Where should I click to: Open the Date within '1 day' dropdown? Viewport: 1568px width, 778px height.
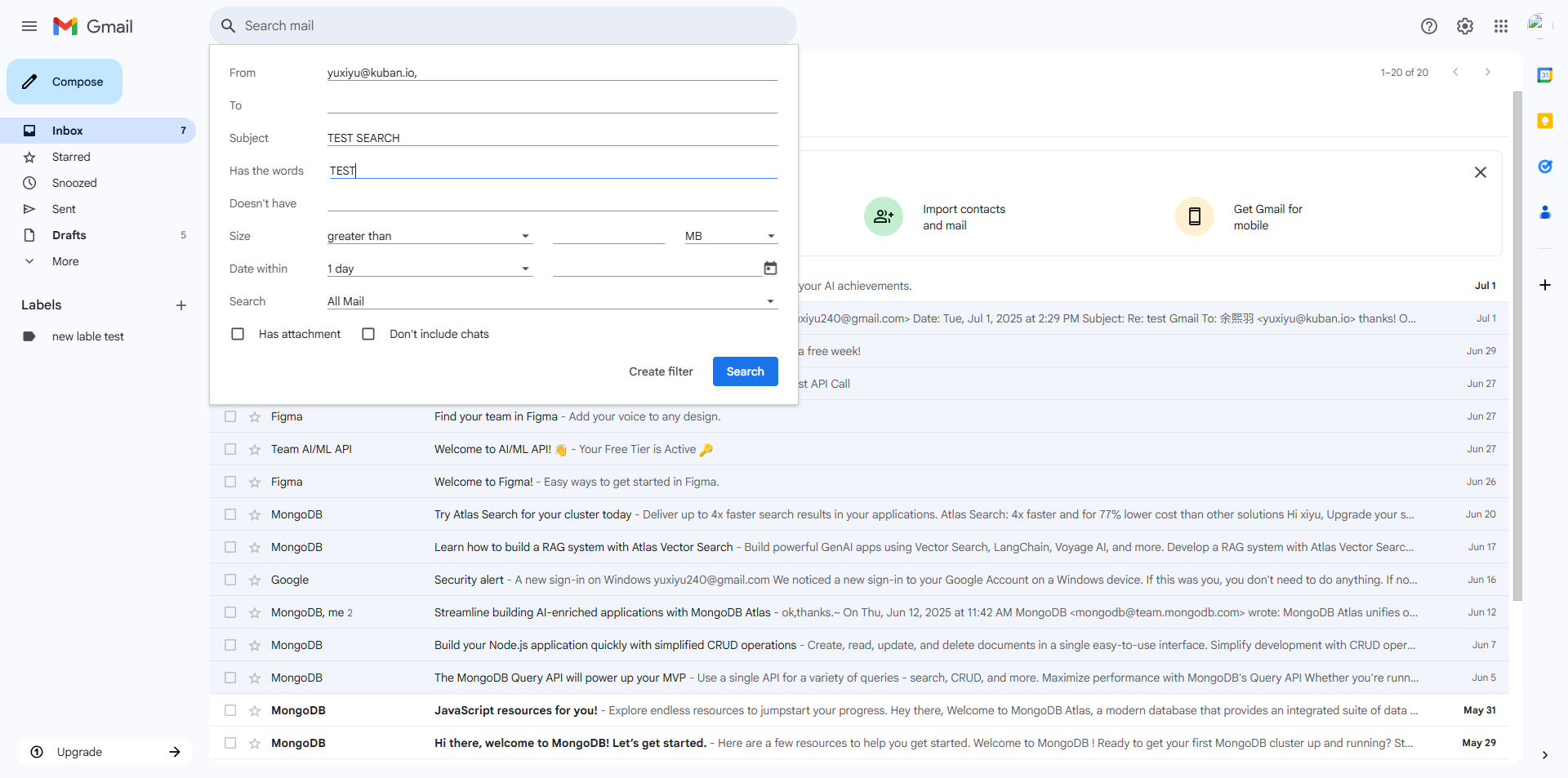430,269
